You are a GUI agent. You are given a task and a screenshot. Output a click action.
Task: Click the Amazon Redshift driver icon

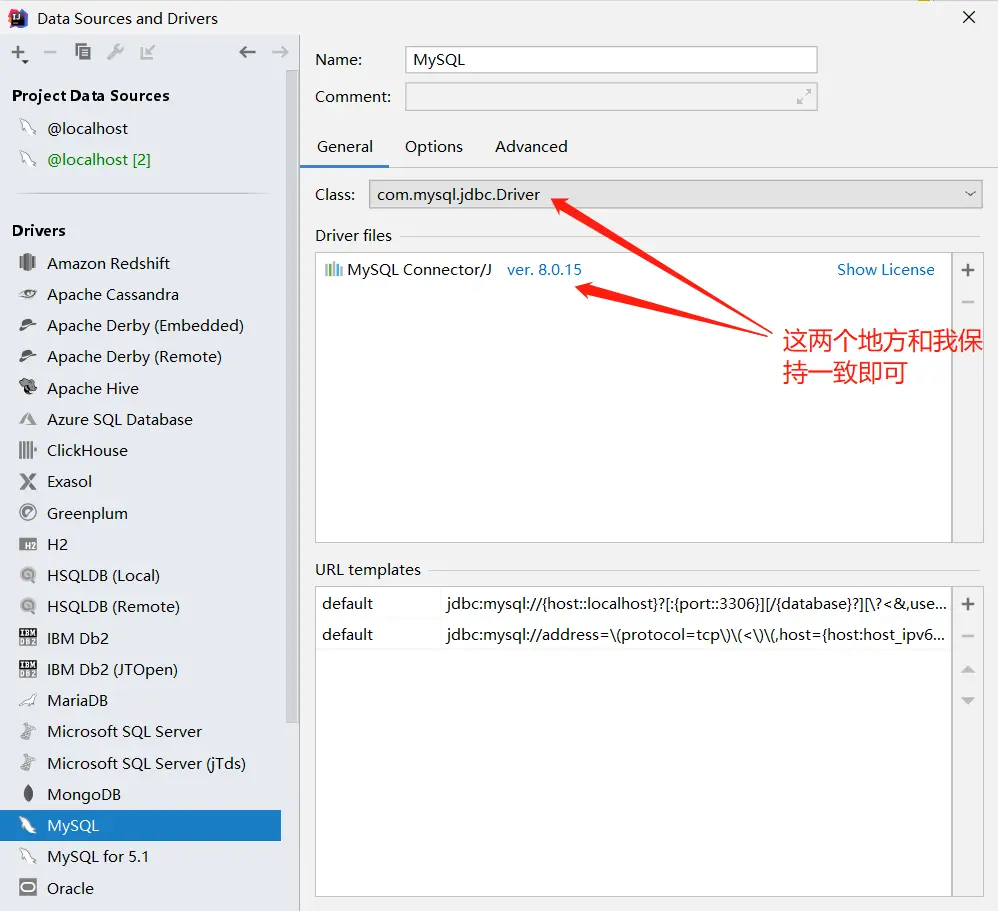[27, 262]
